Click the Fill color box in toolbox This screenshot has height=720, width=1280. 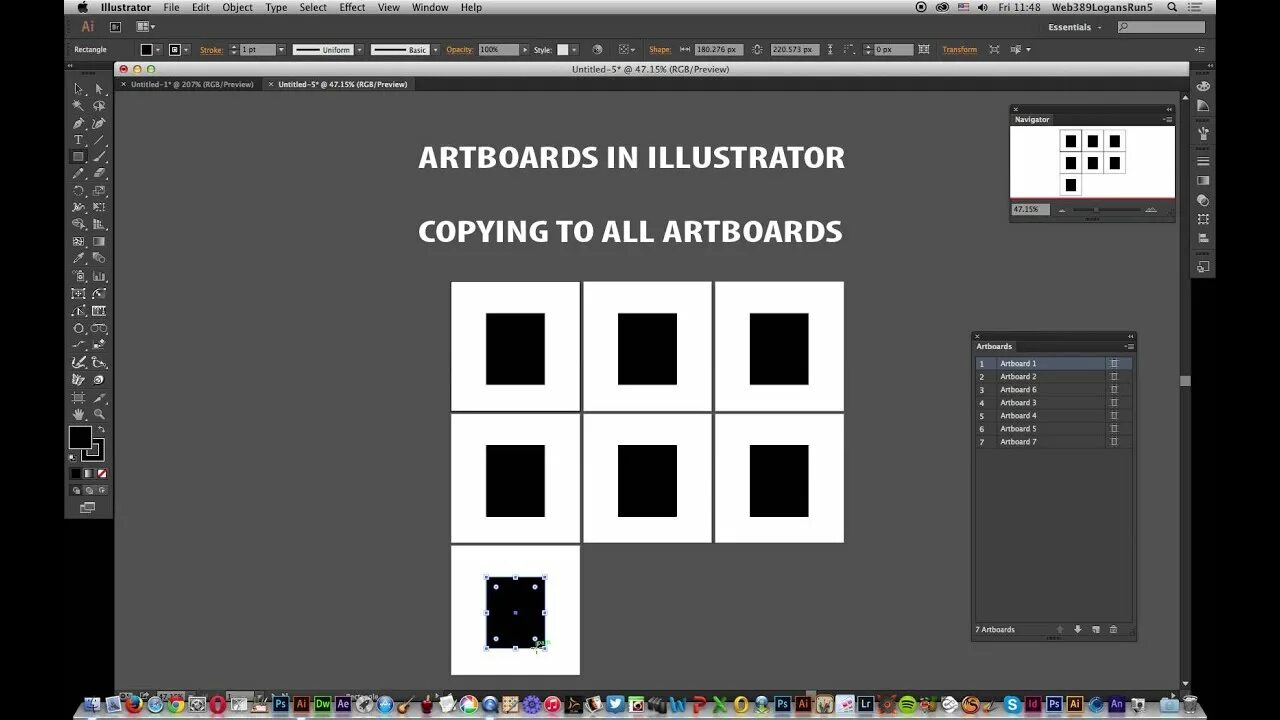click(80, 437)
